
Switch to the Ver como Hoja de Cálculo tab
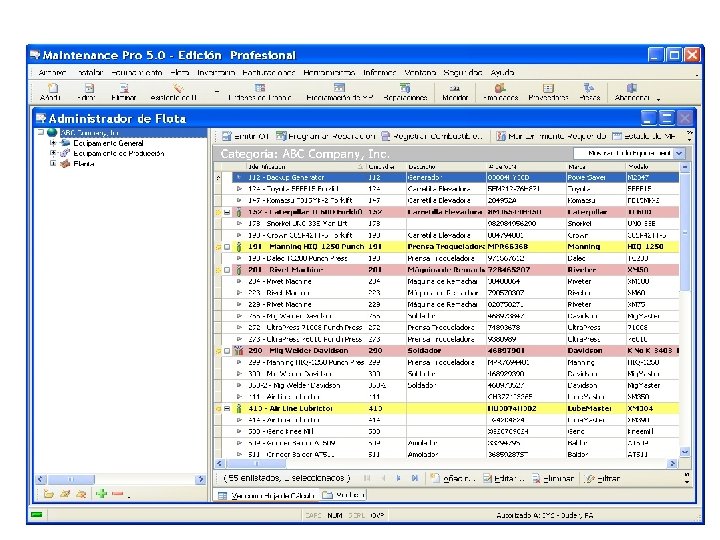(267, 495)
